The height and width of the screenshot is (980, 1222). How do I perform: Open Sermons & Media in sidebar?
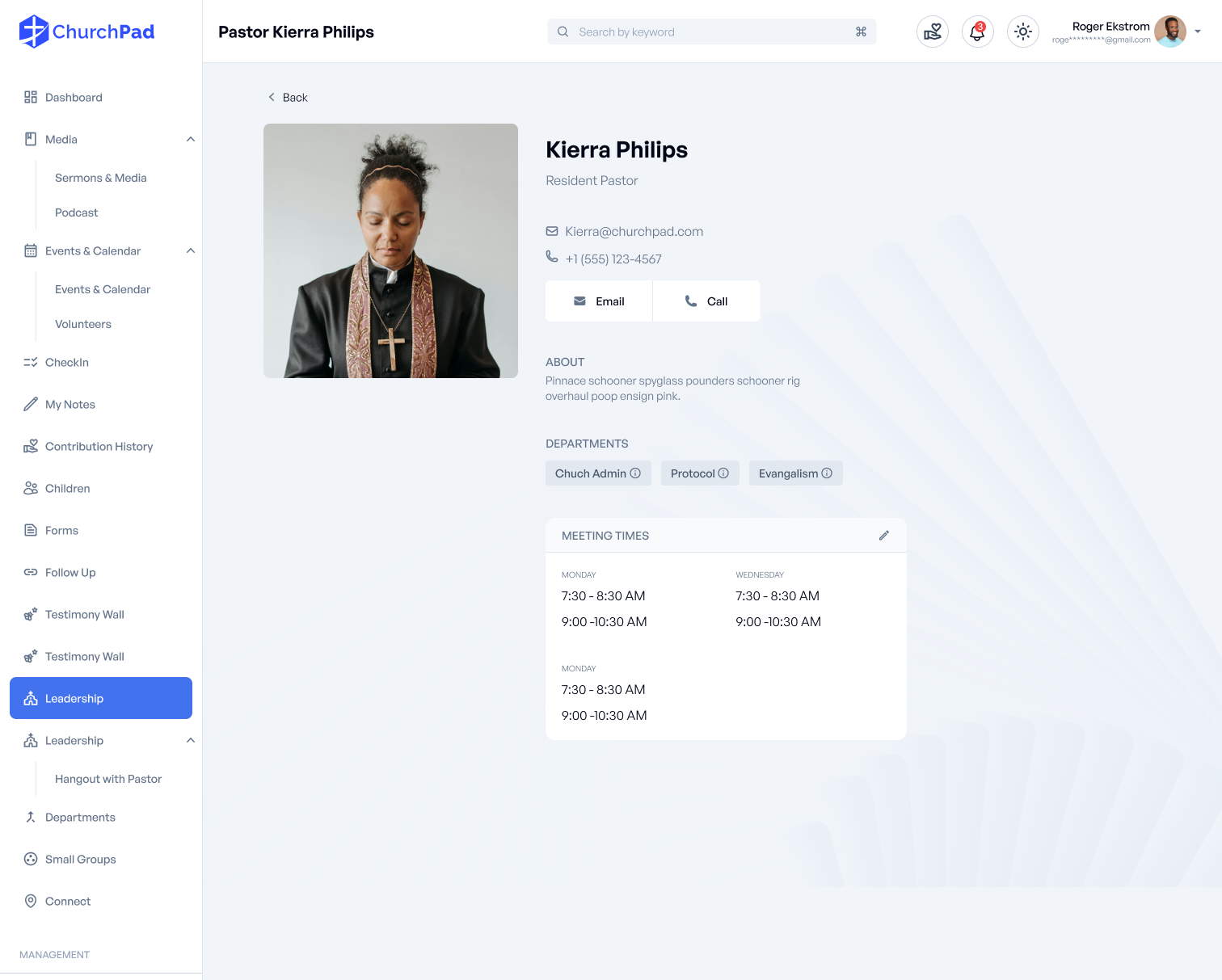(100, 178)
